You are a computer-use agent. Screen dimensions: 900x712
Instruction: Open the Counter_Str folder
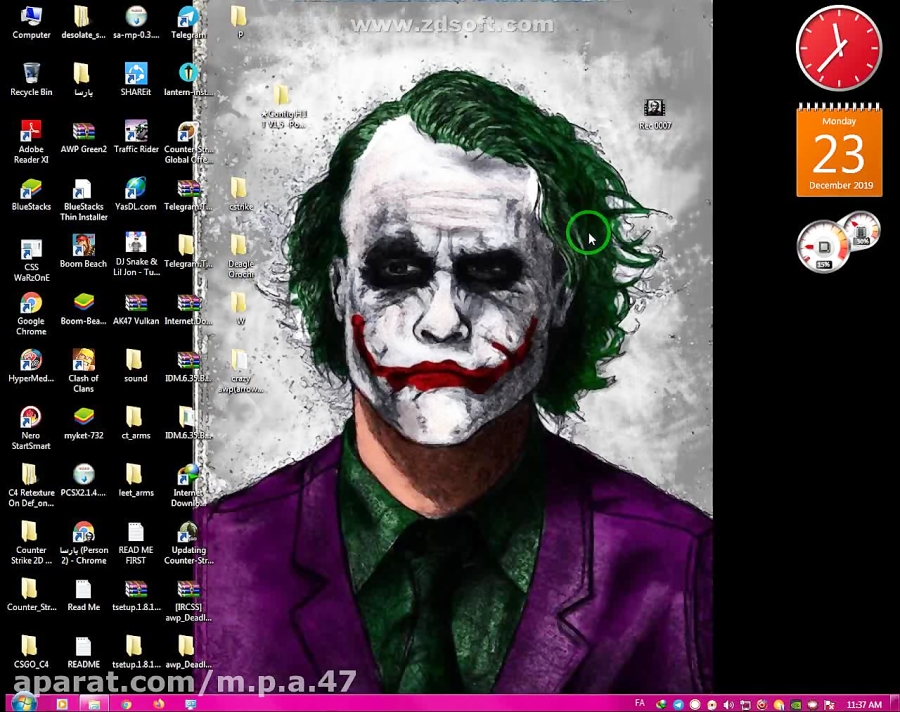pyautogui.click(x=31, y=595)
